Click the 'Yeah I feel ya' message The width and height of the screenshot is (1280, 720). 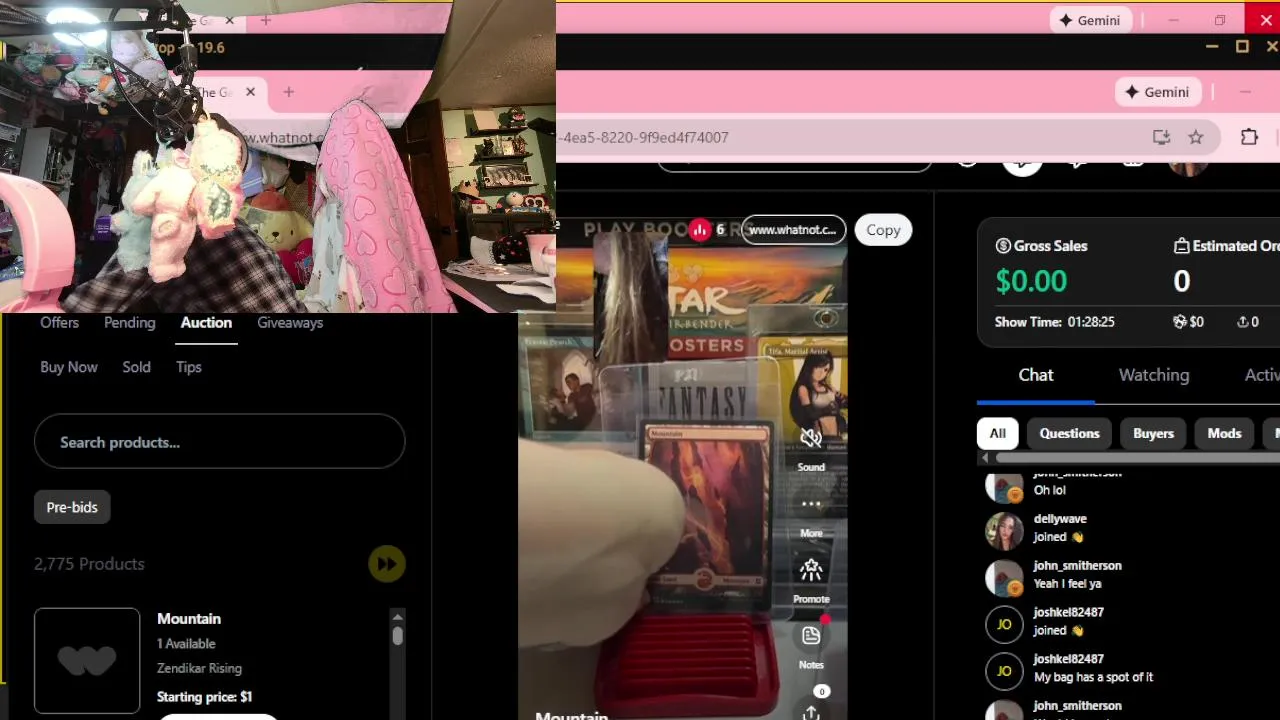click(x=1067, y=584)
